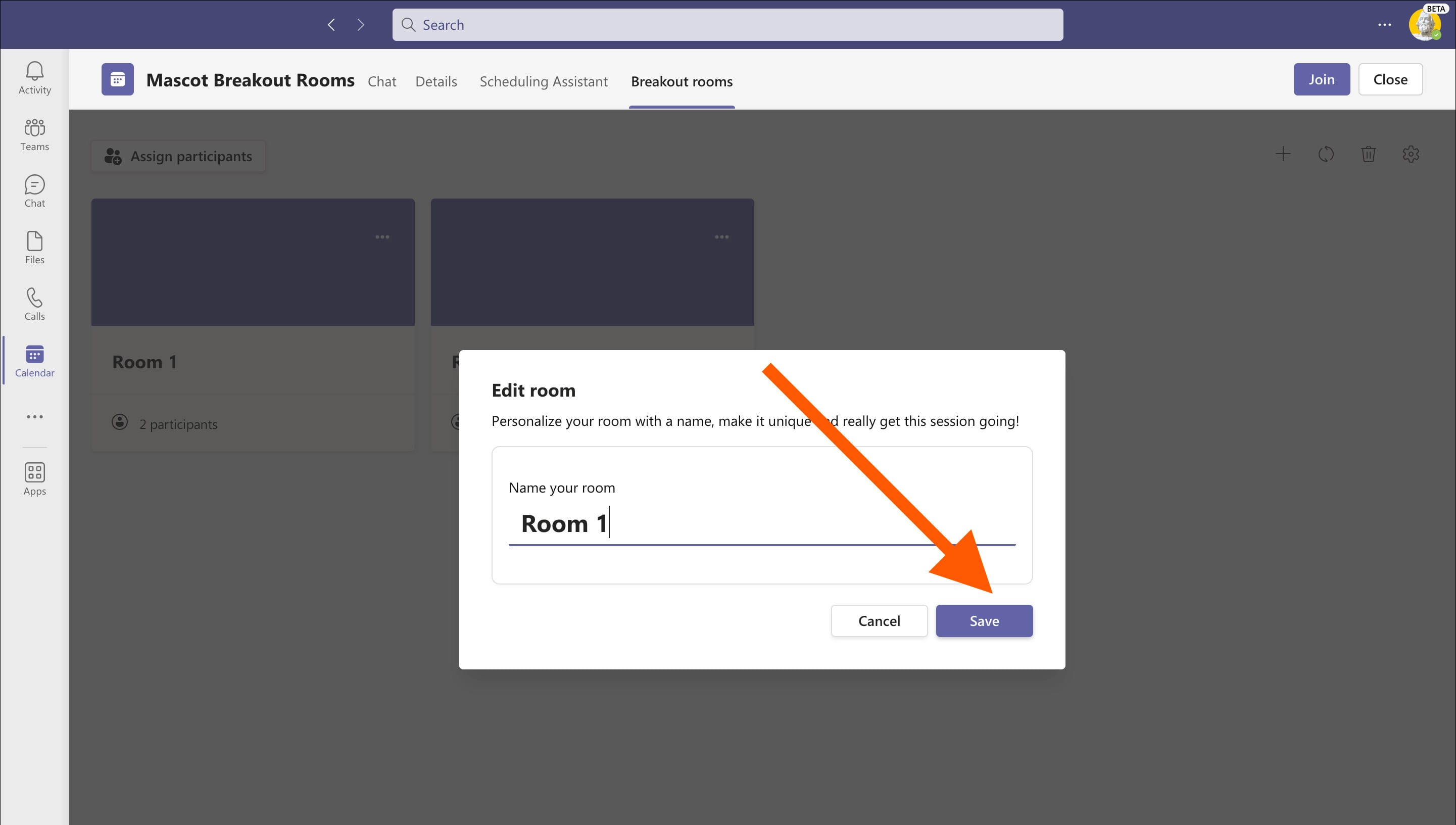Open the Chat sidebar icon

(34, 191)
